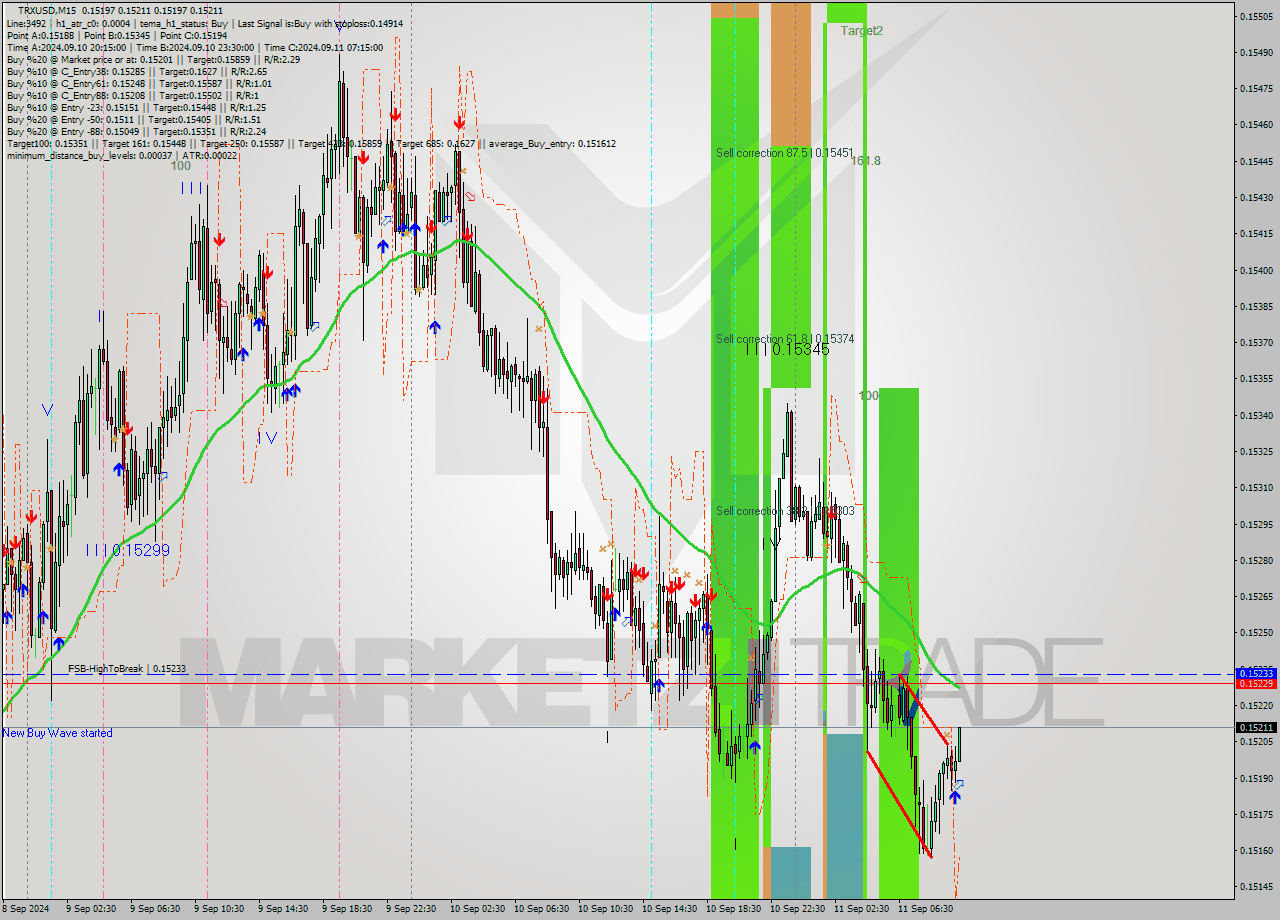
Task: Click 0.15340 on the price axis
Action: (x=1256, y=415)
